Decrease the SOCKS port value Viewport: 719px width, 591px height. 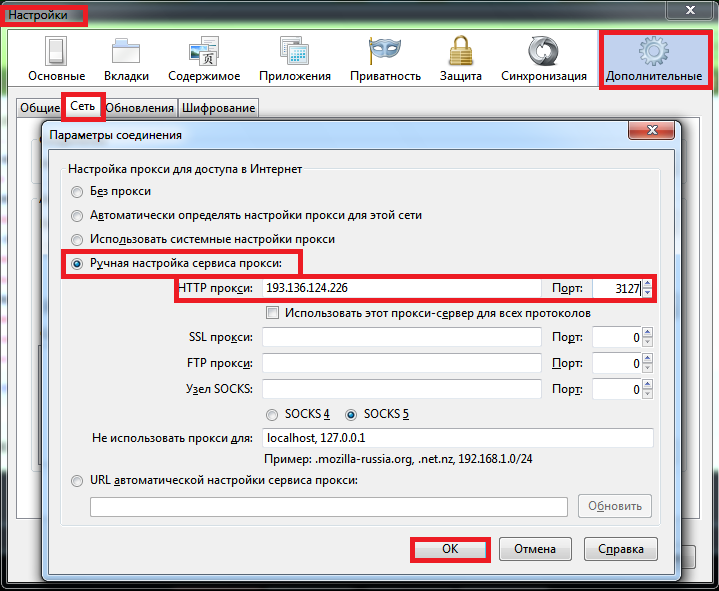point(647,393)
